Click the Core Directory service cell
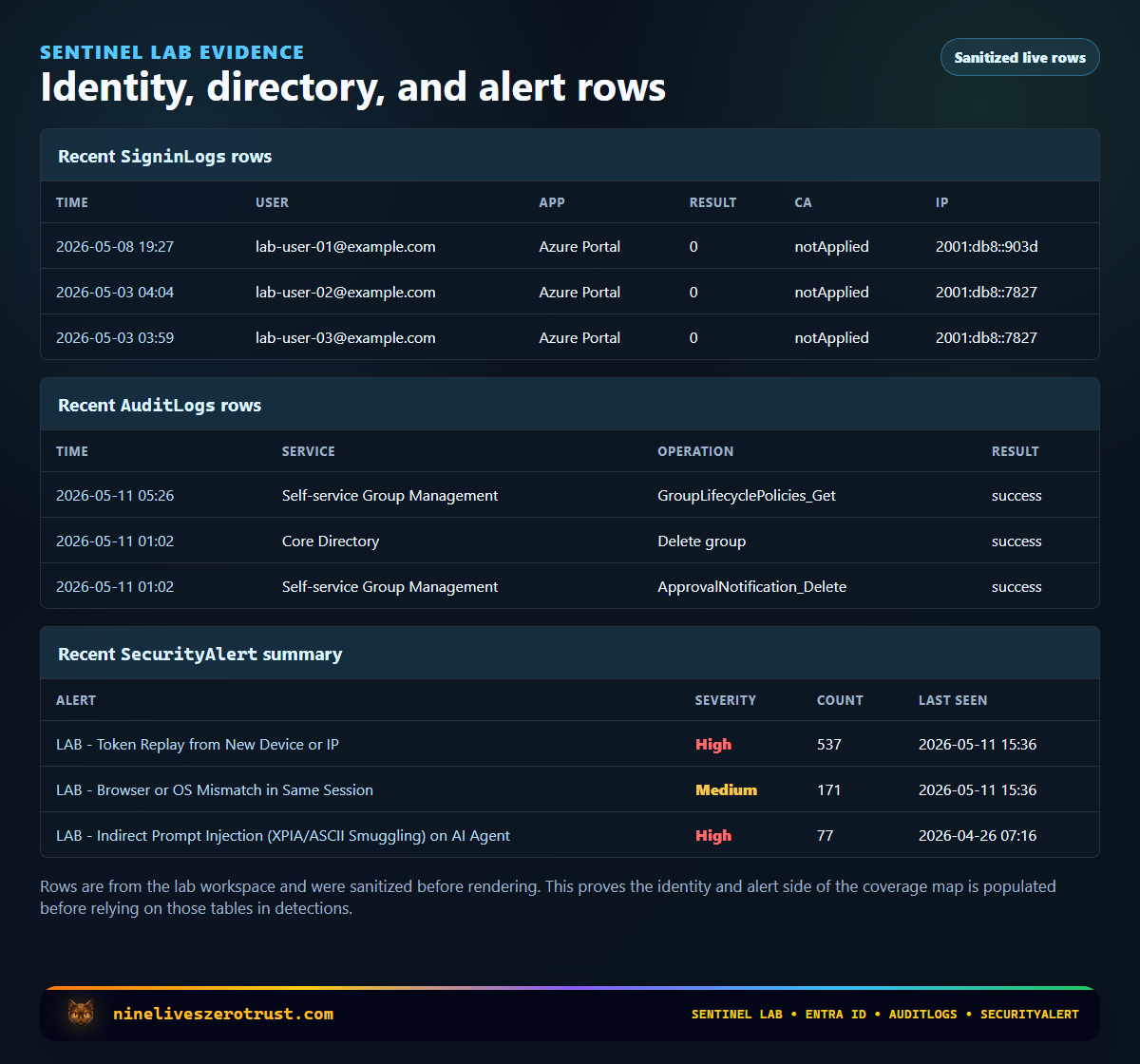This screenshot has height=1064, width=1140. 331,541
